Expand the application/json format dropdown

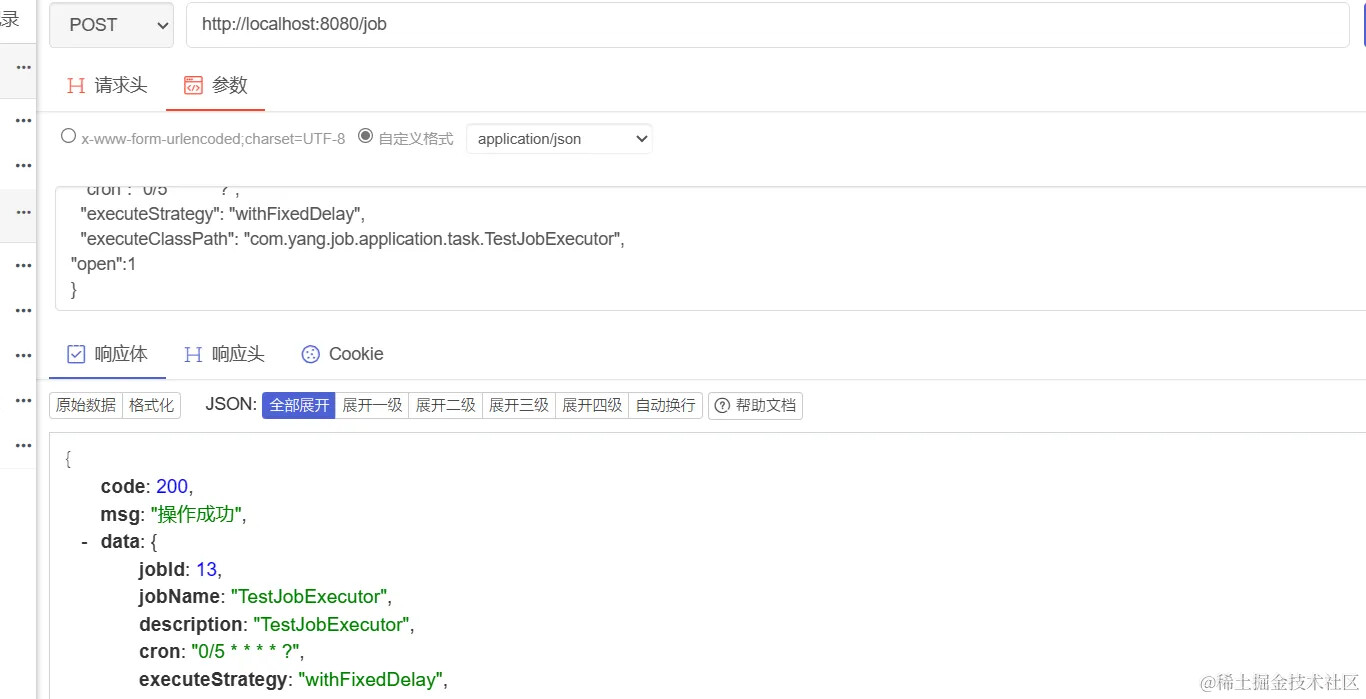[559, 139]
